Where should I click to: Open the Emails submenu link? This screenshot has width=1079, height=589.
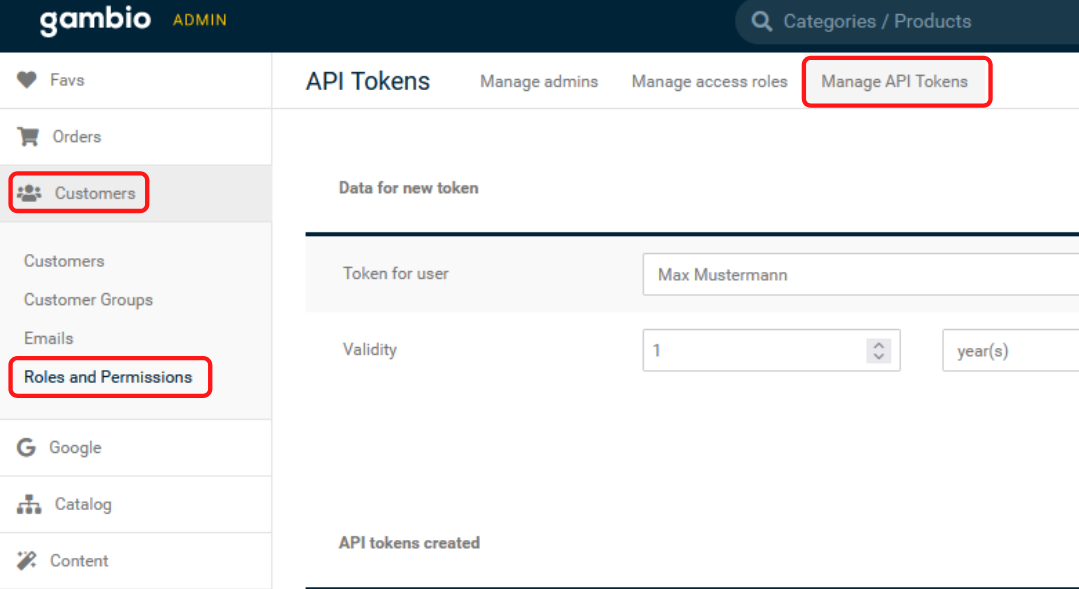(48, 339)
